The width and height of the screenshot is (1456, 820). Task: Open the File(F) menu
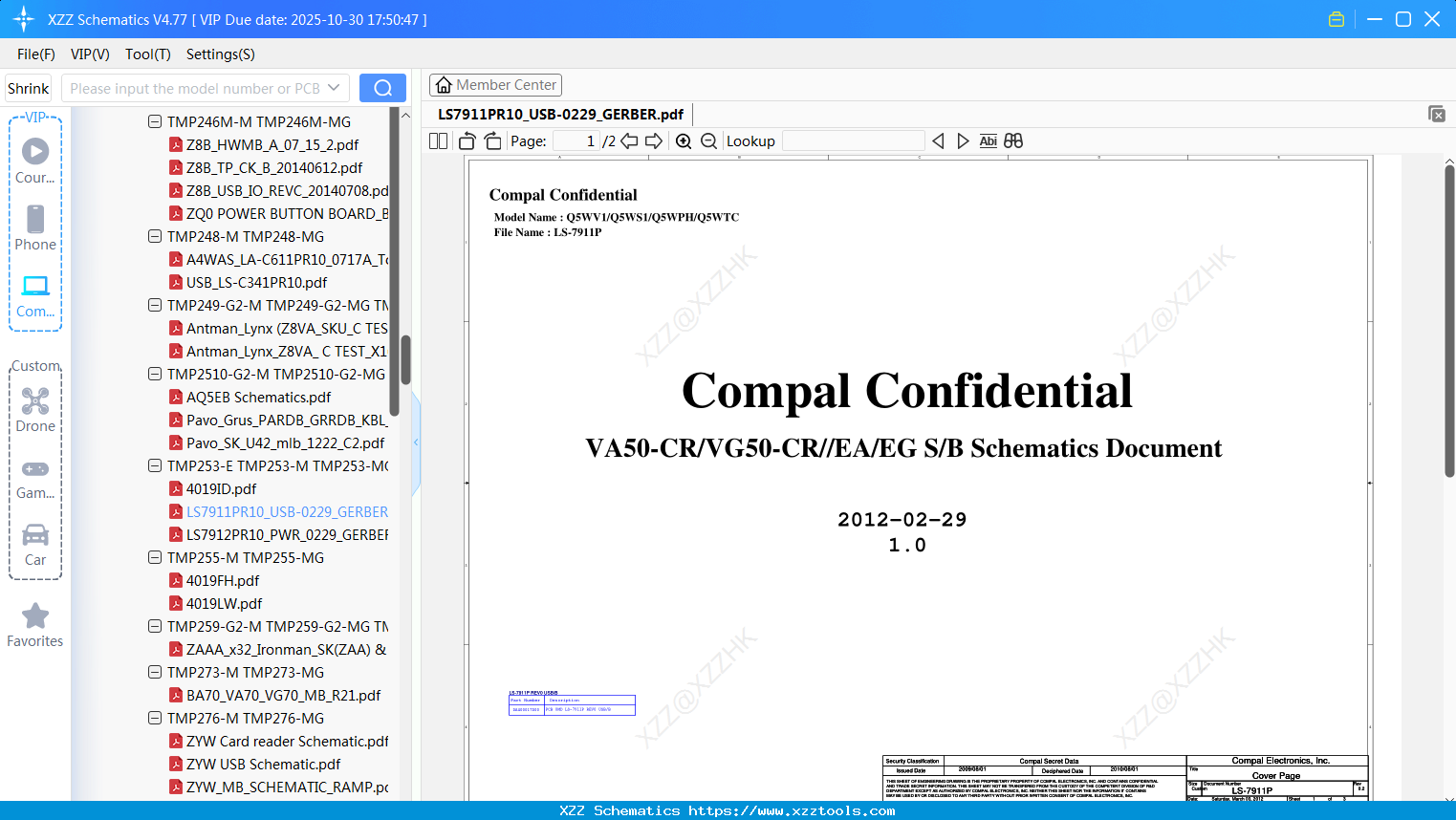pyautogui.click(x=36, y=54)
